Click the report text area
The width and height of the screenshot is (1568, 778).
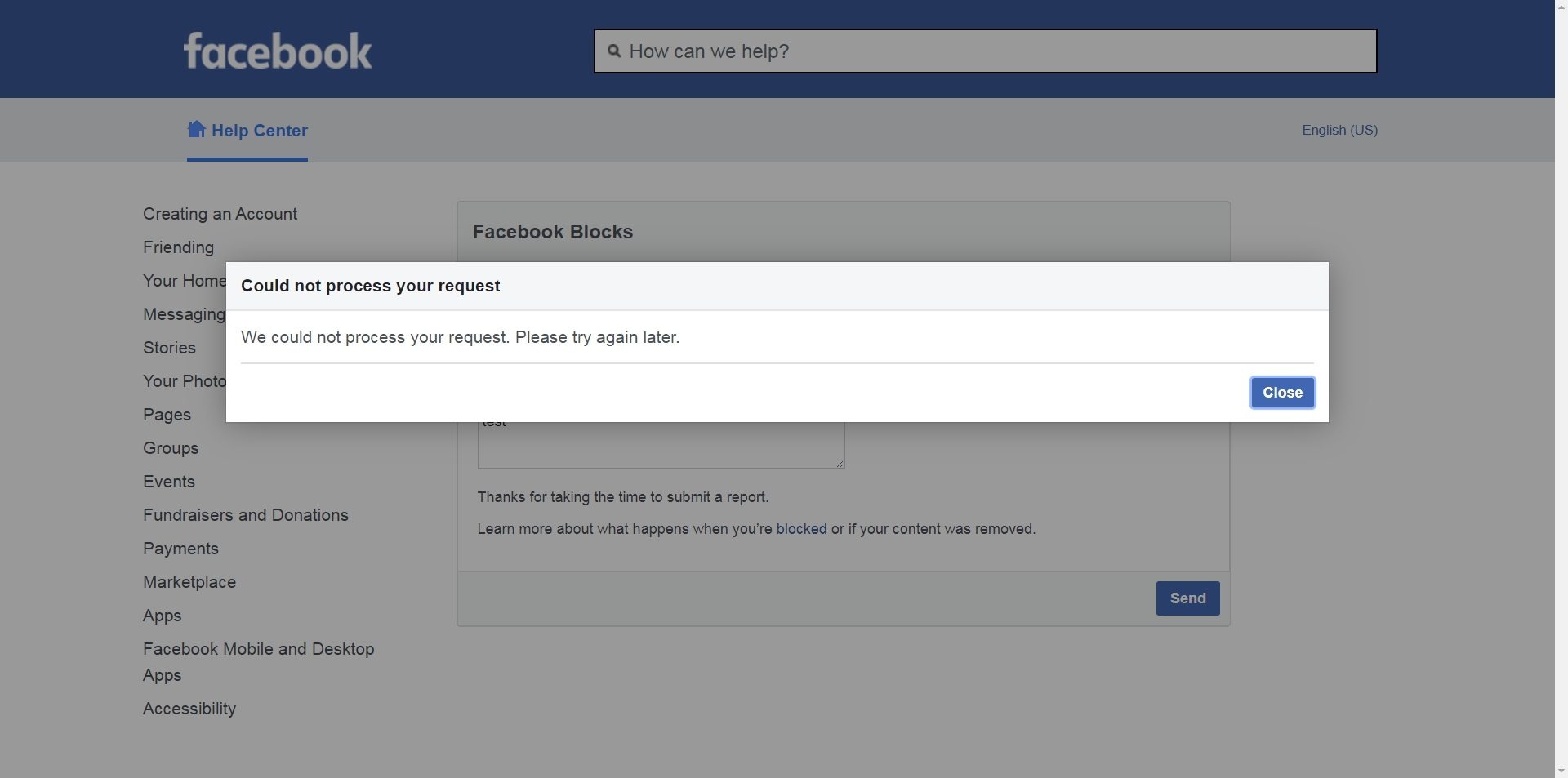coord(661,445)
